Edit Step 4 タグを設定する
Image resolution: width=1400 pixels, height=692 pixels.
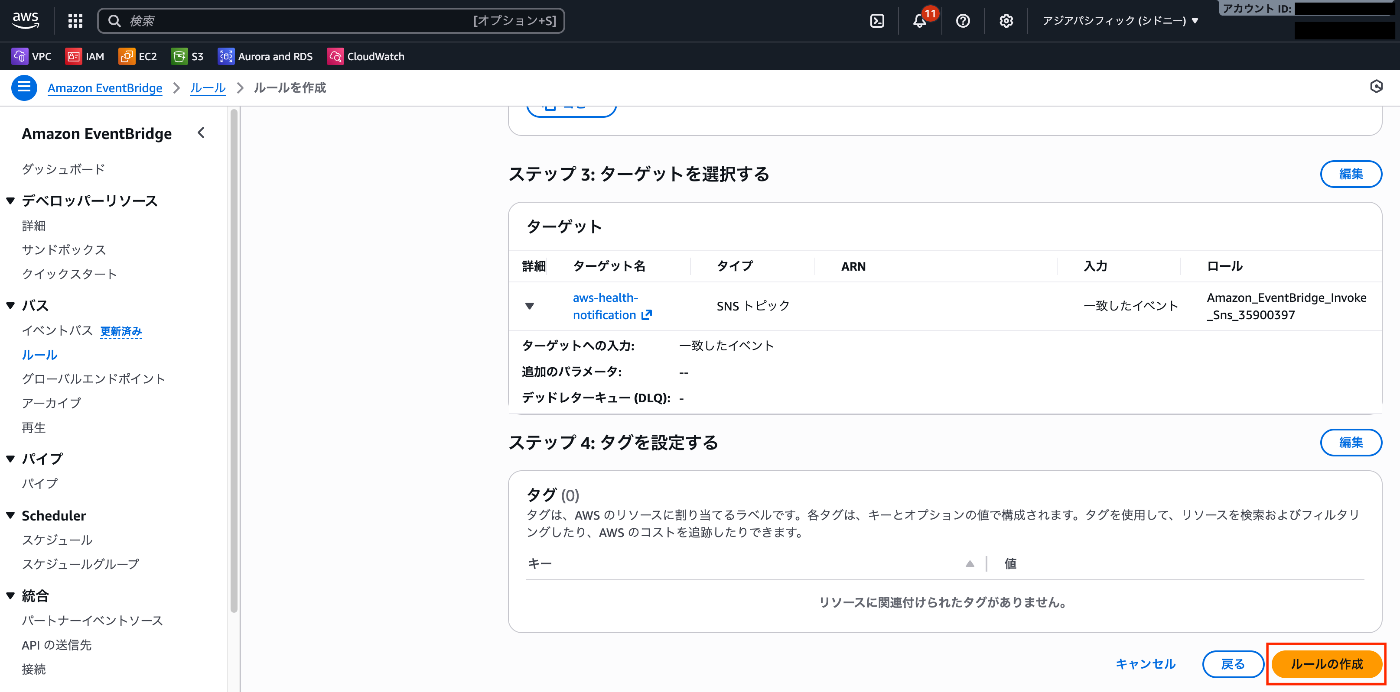[1351, 442]
